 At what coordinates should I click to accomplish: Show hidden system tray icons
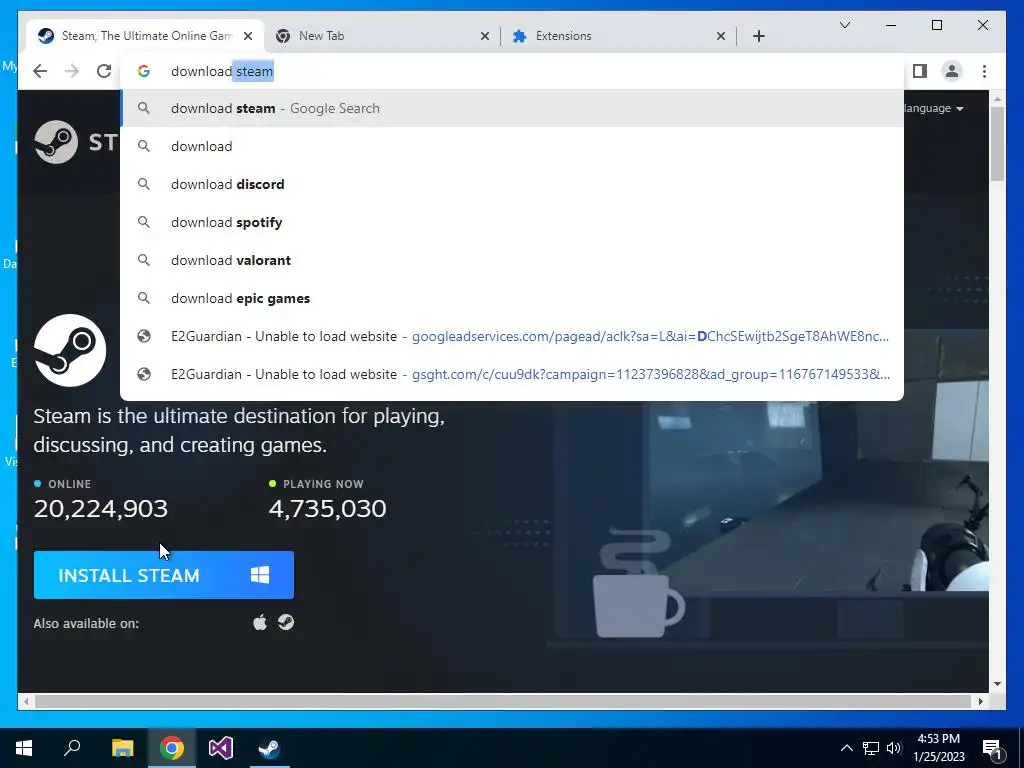click(846, 748)
